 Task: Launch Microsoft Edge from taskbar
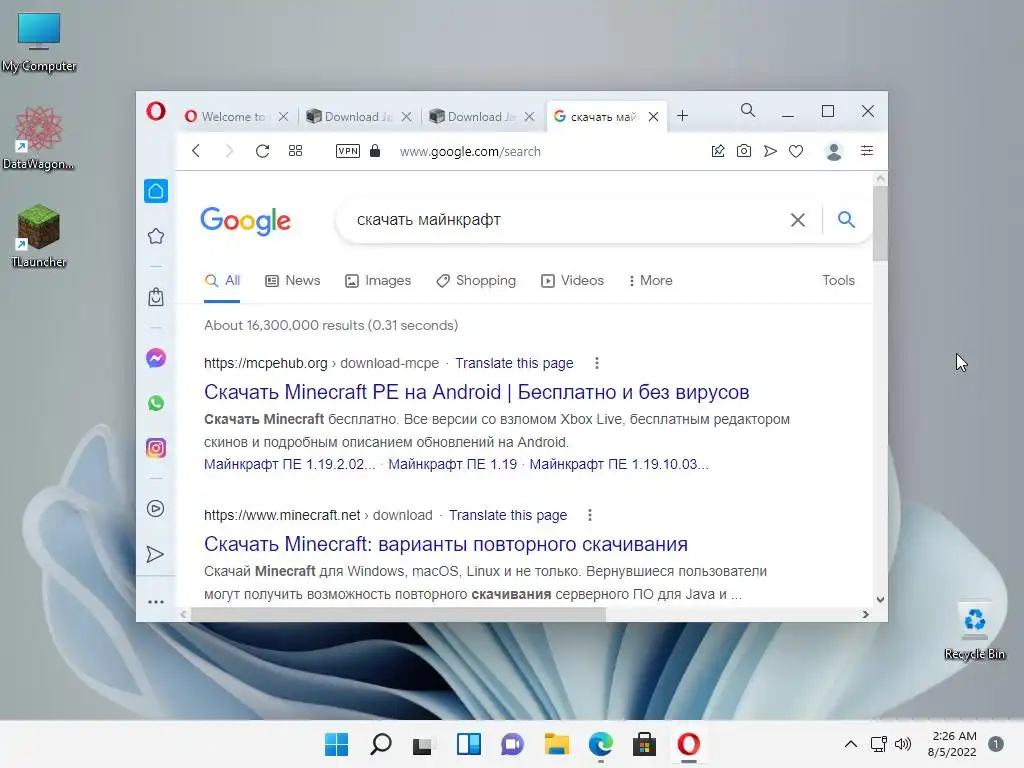pos(601,744)
